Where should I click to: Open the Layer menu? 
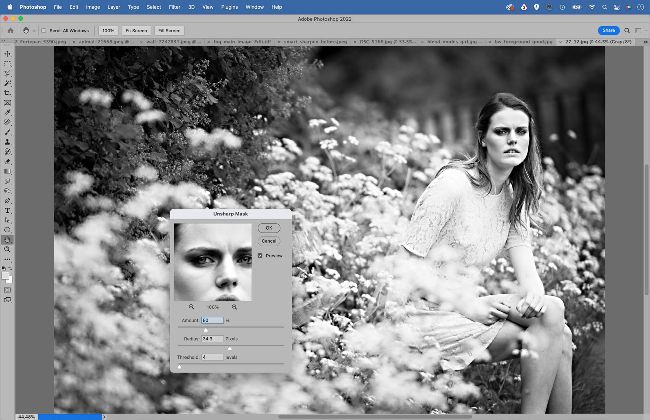pyautogui.click(x=113, y=7)
